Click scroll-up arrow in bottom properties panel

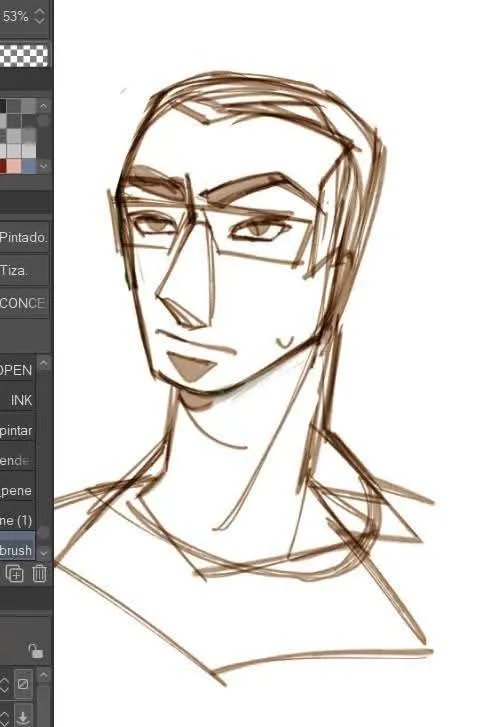click(43, 676)
